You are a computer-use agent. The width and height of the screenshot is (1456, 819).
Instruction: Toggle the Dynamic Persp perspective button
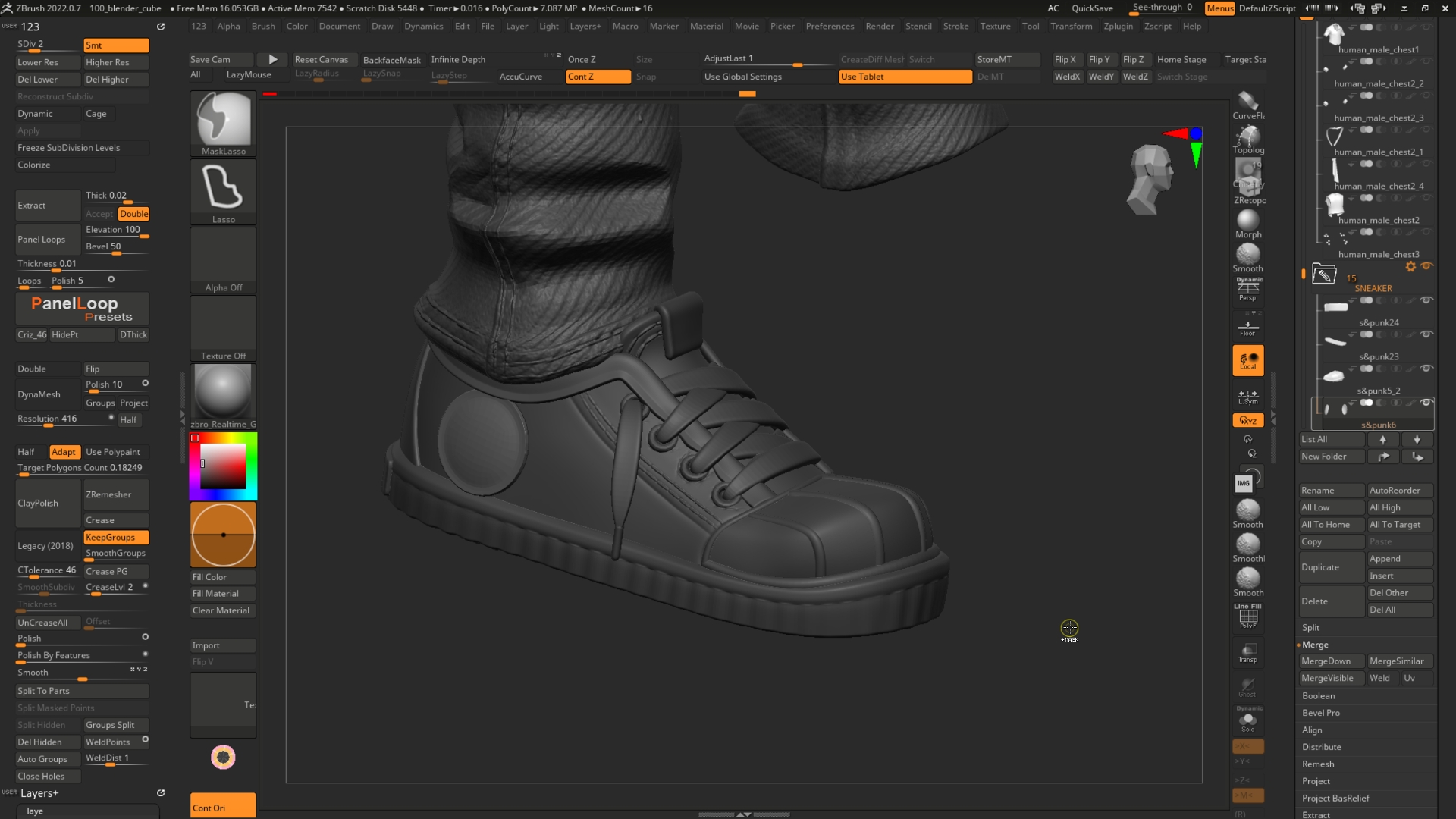(1247, 289)
